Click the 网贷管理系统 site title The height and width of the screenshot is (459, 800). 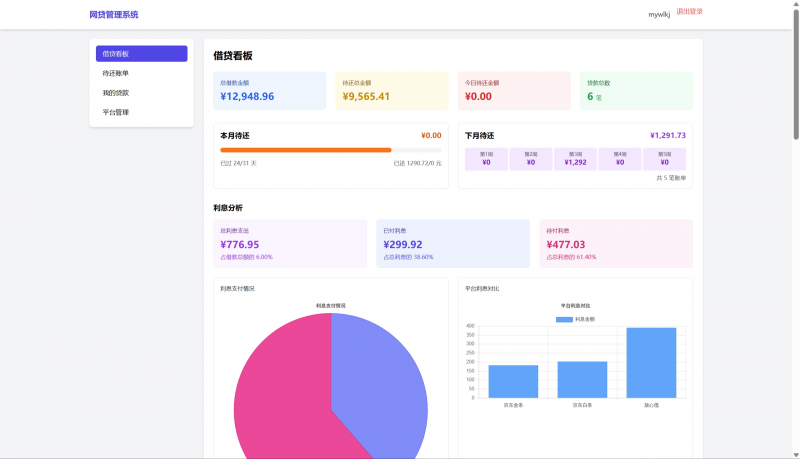point(114,15)
